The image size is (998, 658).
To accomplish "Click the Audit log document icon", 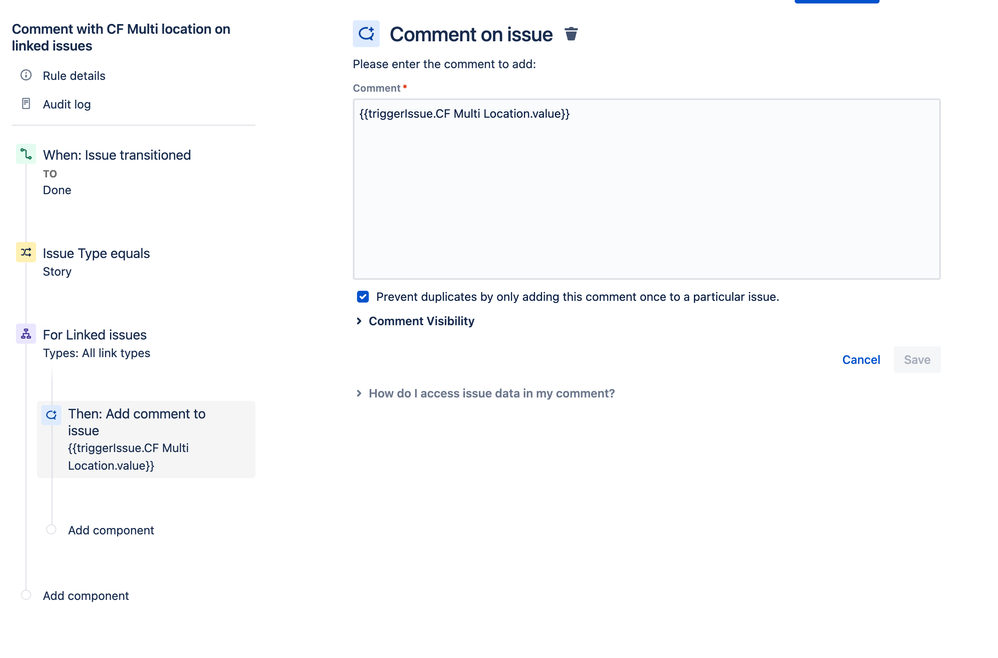I will (26, 104).
